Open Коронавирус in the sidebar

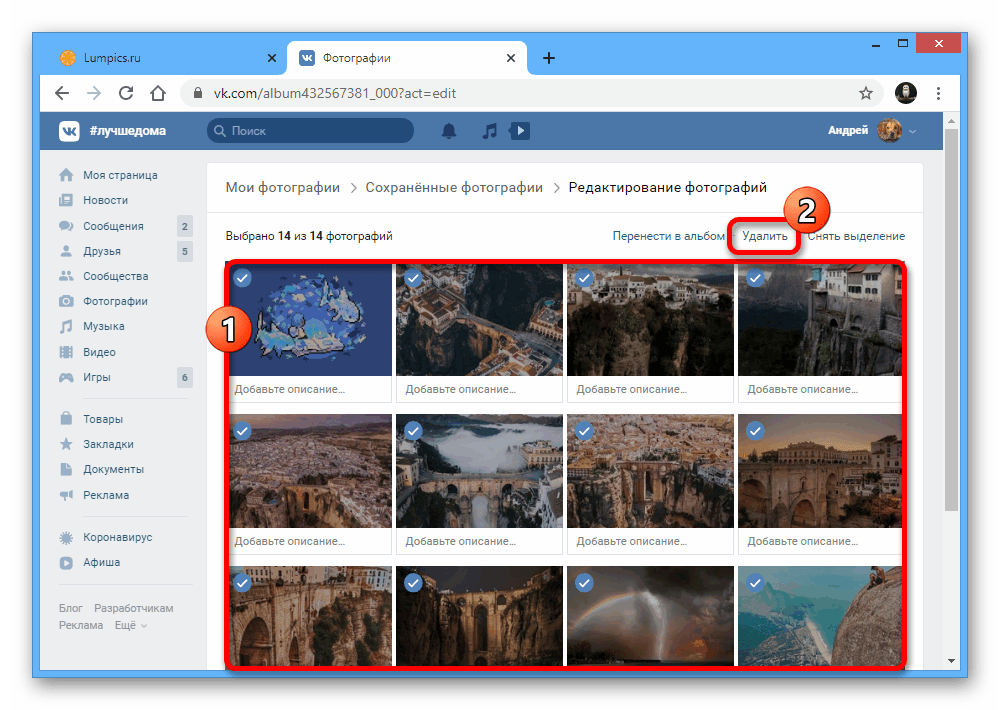click(x=117, y=537)
